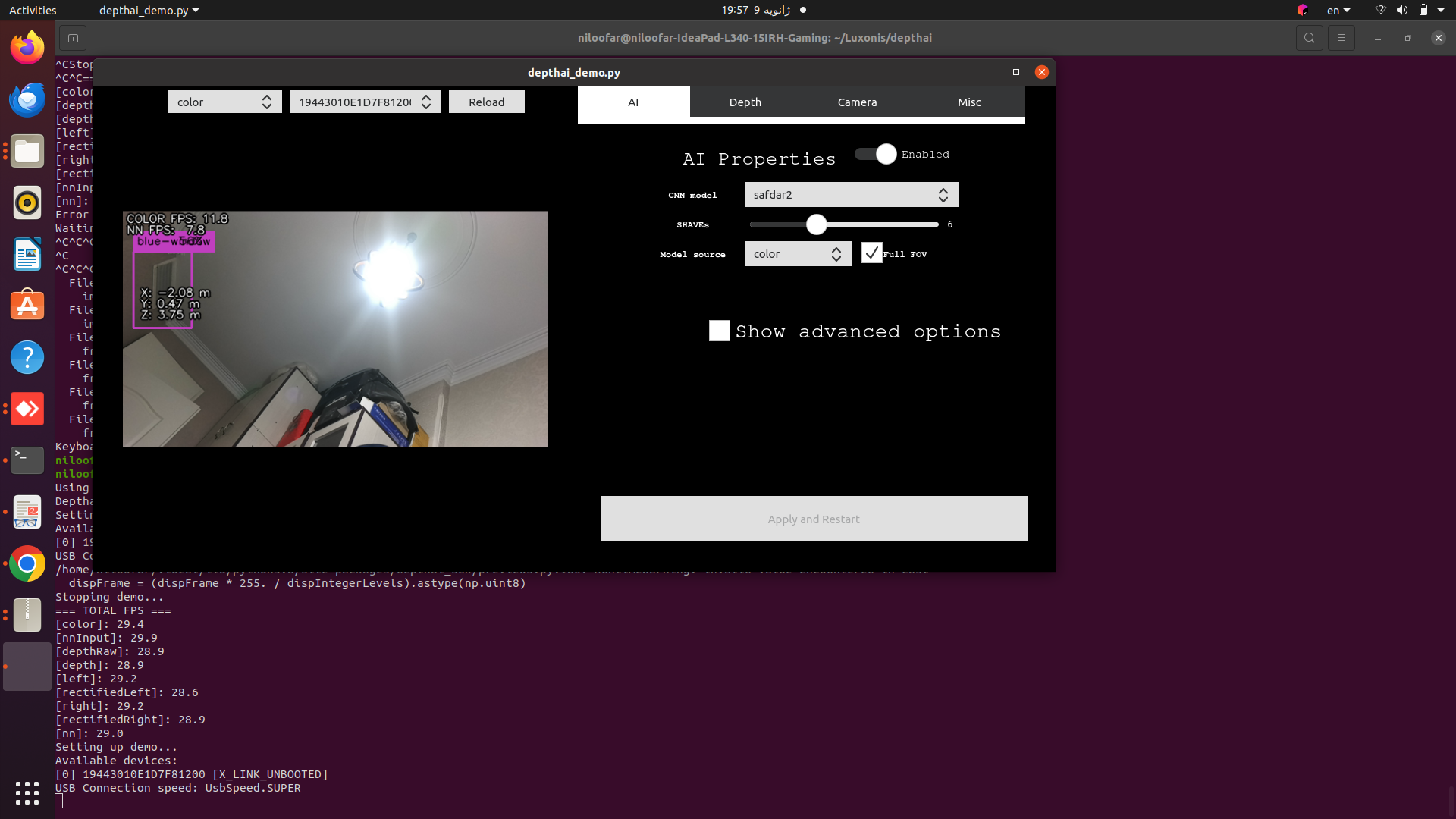
Task: Check Show advanced options box
Action: [x=719, y=331]
